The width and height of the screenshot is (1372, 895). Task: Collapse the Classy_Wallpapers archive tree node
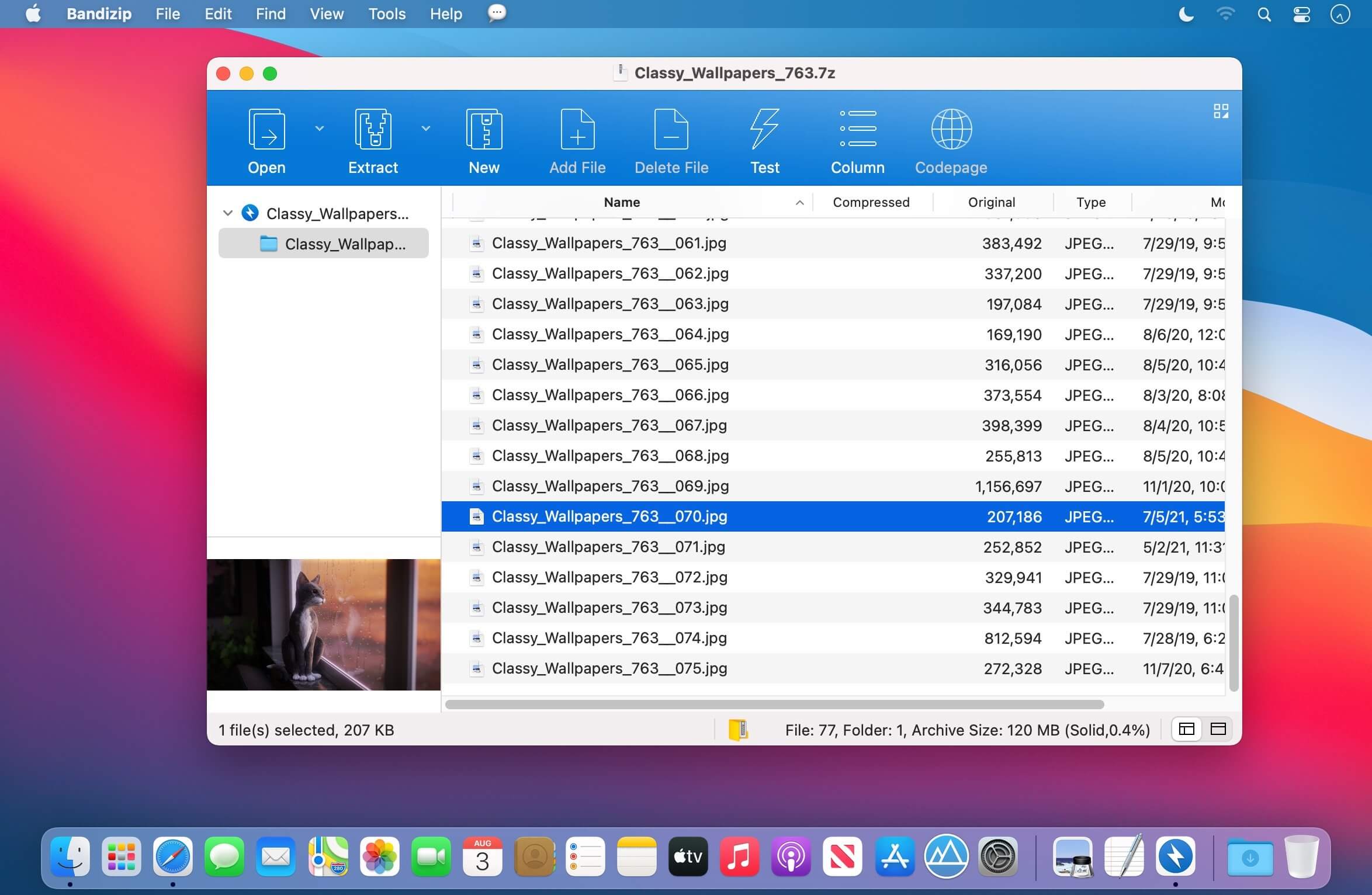pyautogui.click(x=228, y=213)
